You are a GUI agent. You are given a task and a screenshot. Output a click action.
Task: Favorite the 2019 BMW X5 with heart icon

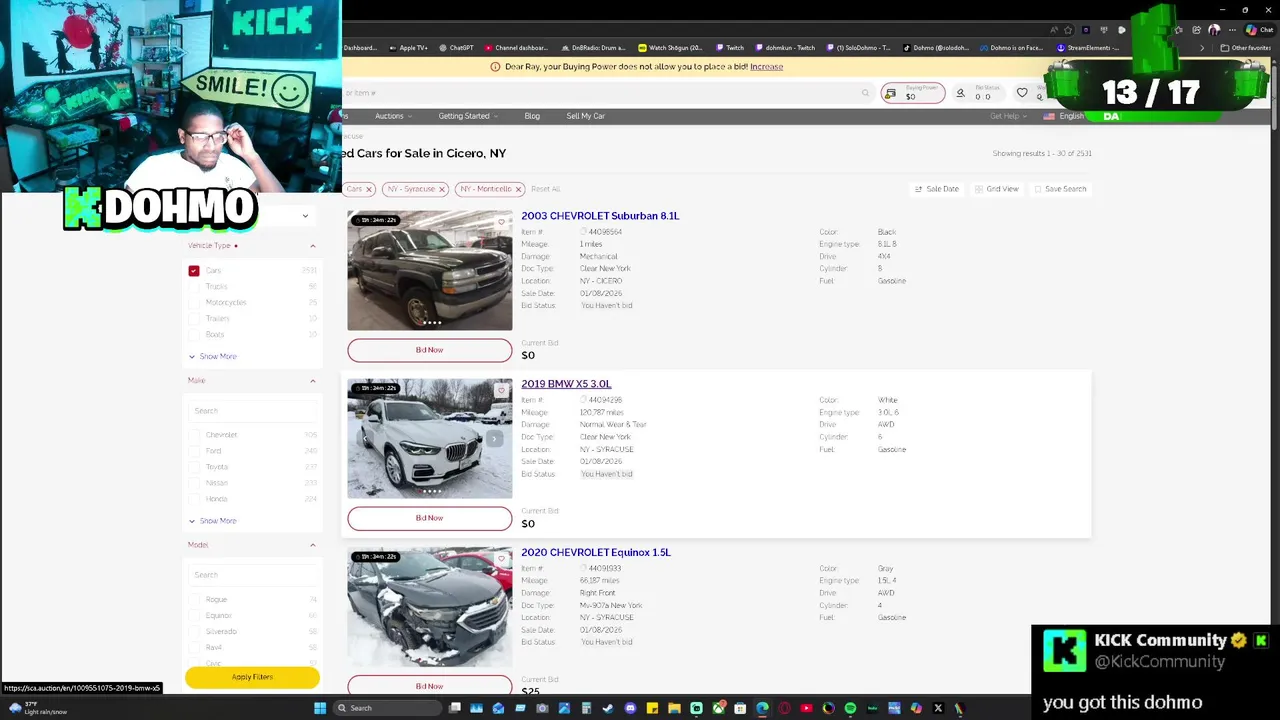coord(501,391)
